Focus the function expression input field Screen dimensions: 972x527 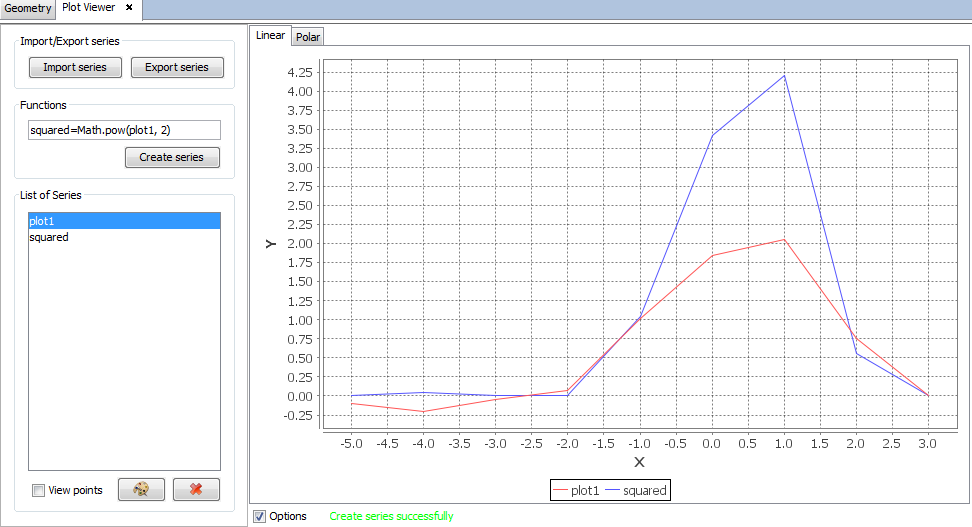pos(124,130)
